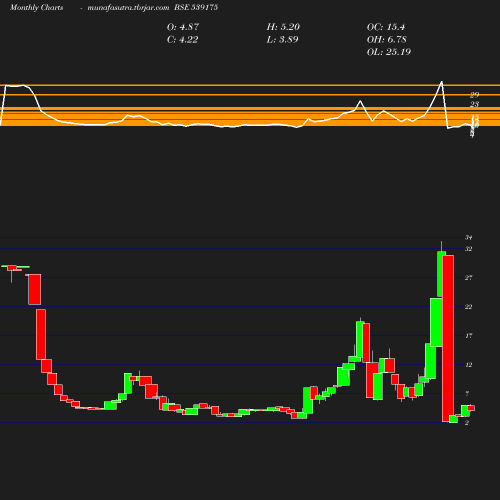Click the munafasutra.tbrjar.com watermark text
The image size is (500, 500).
pyautogui.click(x=128, y=7)
